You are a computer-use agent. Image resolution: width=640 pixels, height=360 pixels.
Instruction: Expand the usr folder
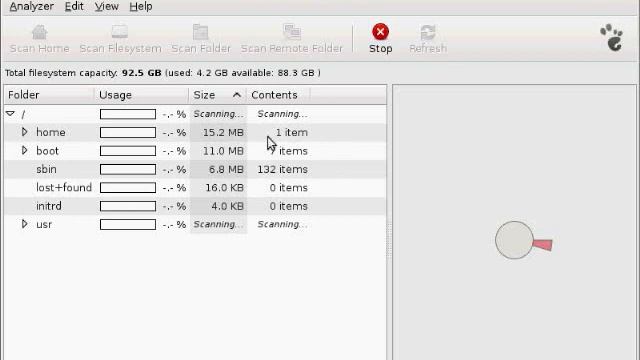(x=24, y=224)
